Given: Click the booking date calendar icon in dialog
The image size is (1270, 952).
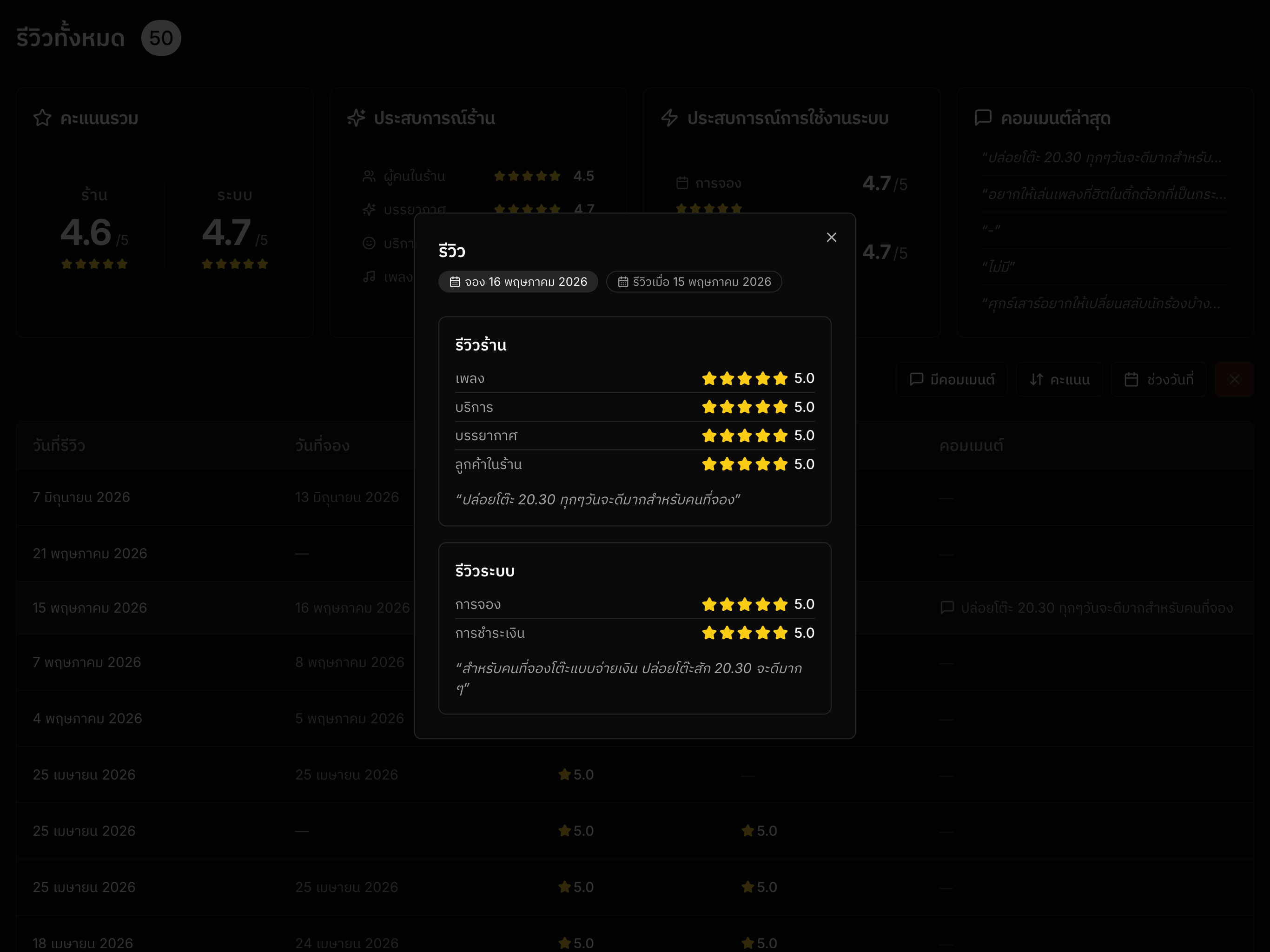Looking at the screenshot, I should (455, 282).
